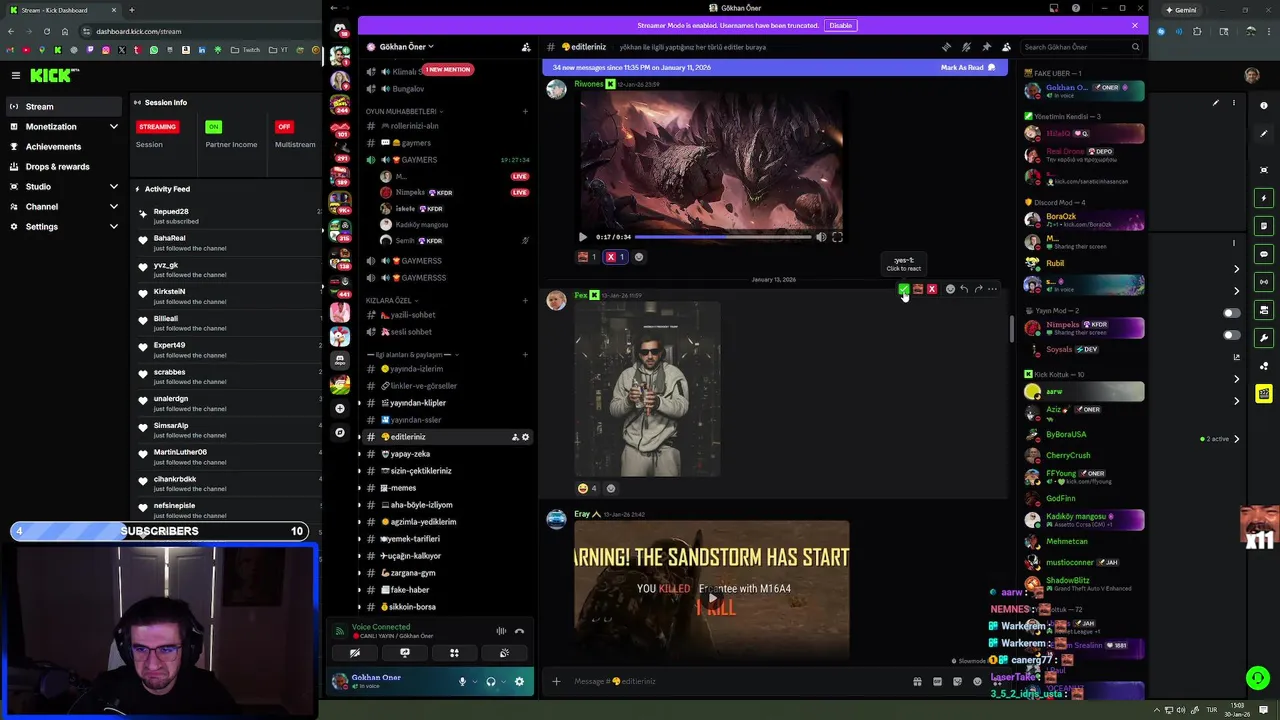Turn on camera in voice panel
Screen dimensions: 1280x720
(x=355, y=653)
